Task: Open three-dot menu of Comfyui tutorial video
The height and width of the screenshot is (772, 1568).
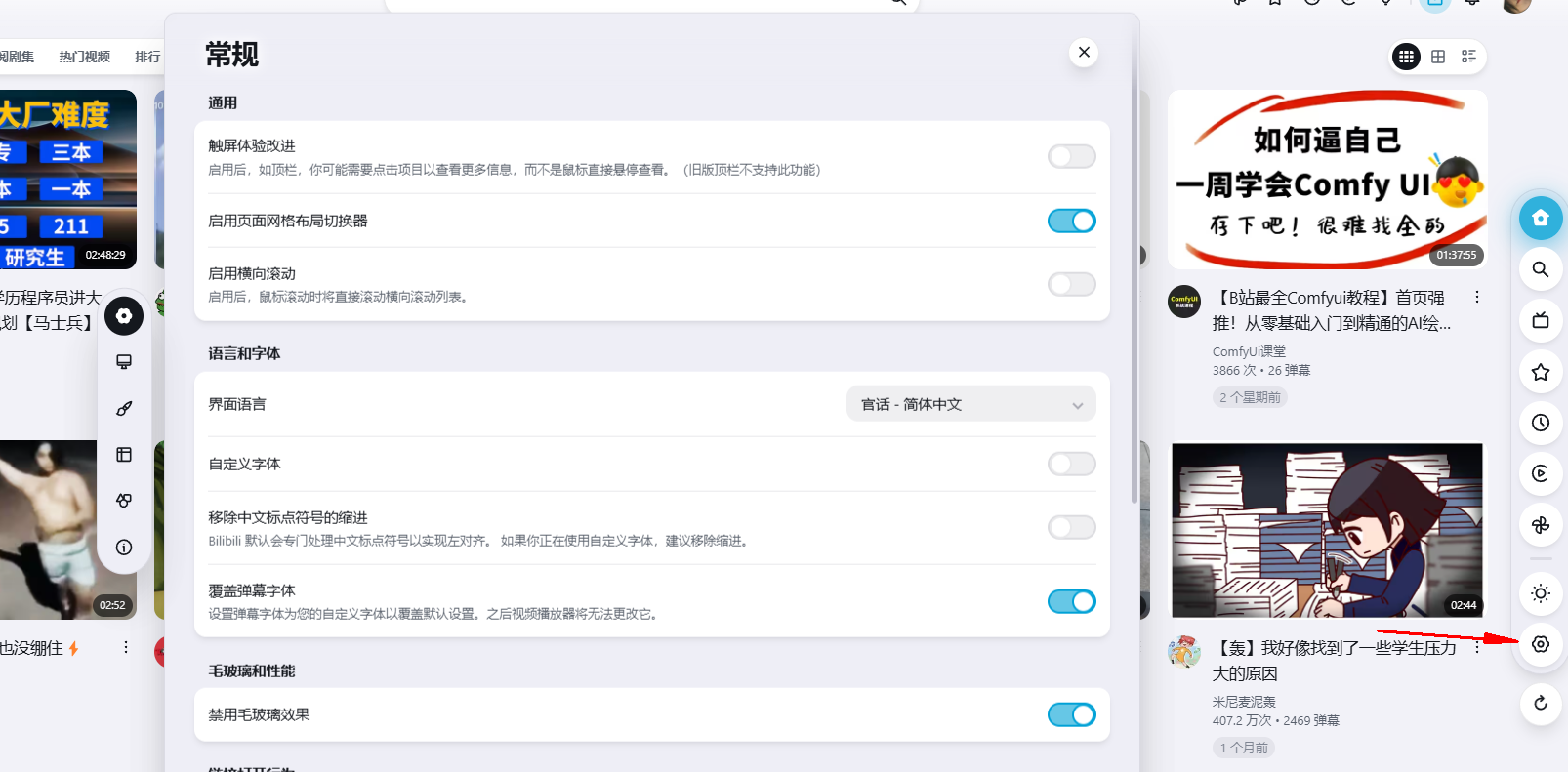Action: click(x=1477, y=297)
